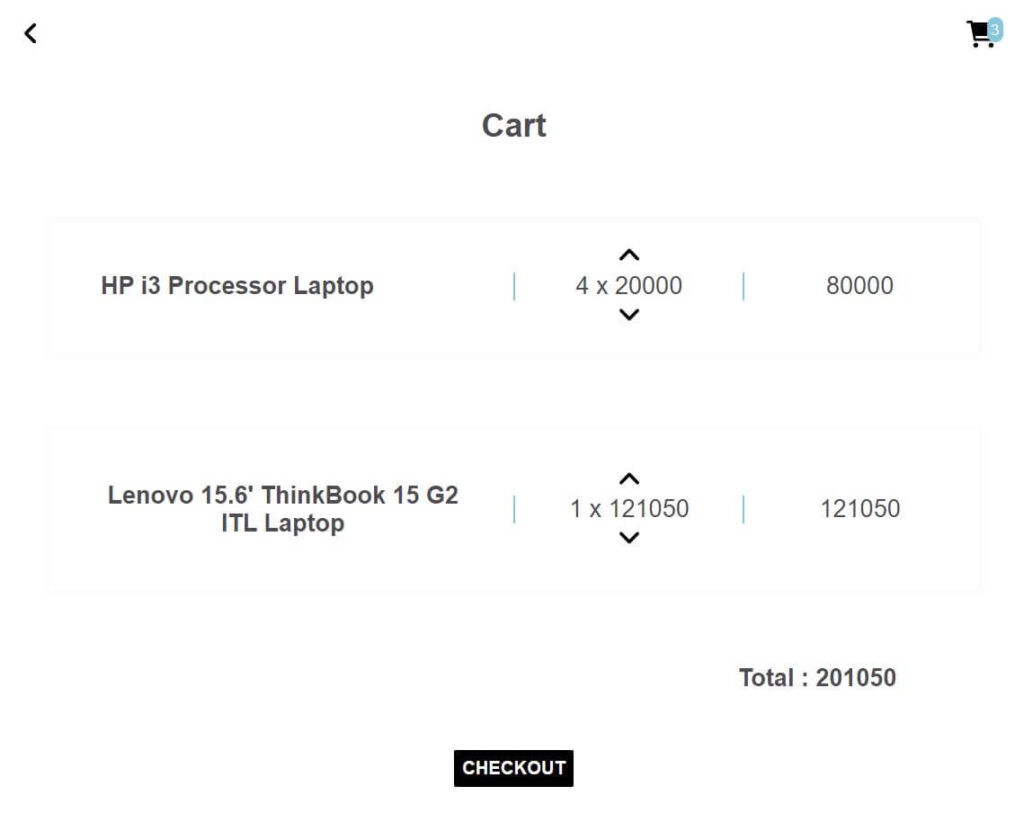Click the down chevron for Lenovo ThinkBook quantity
The height and width of the screenshot is (813, 1024).
pyautogui.click(x=629, y=537)
